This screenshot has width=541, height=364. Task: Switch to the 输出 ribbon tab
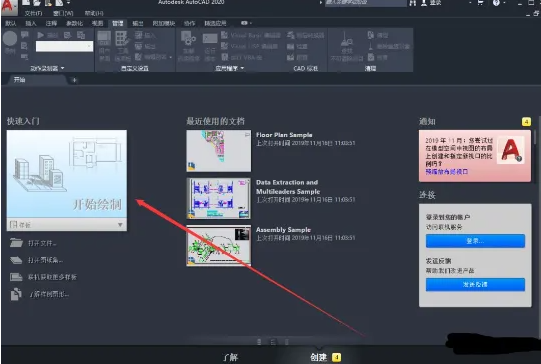click(138, 23)
